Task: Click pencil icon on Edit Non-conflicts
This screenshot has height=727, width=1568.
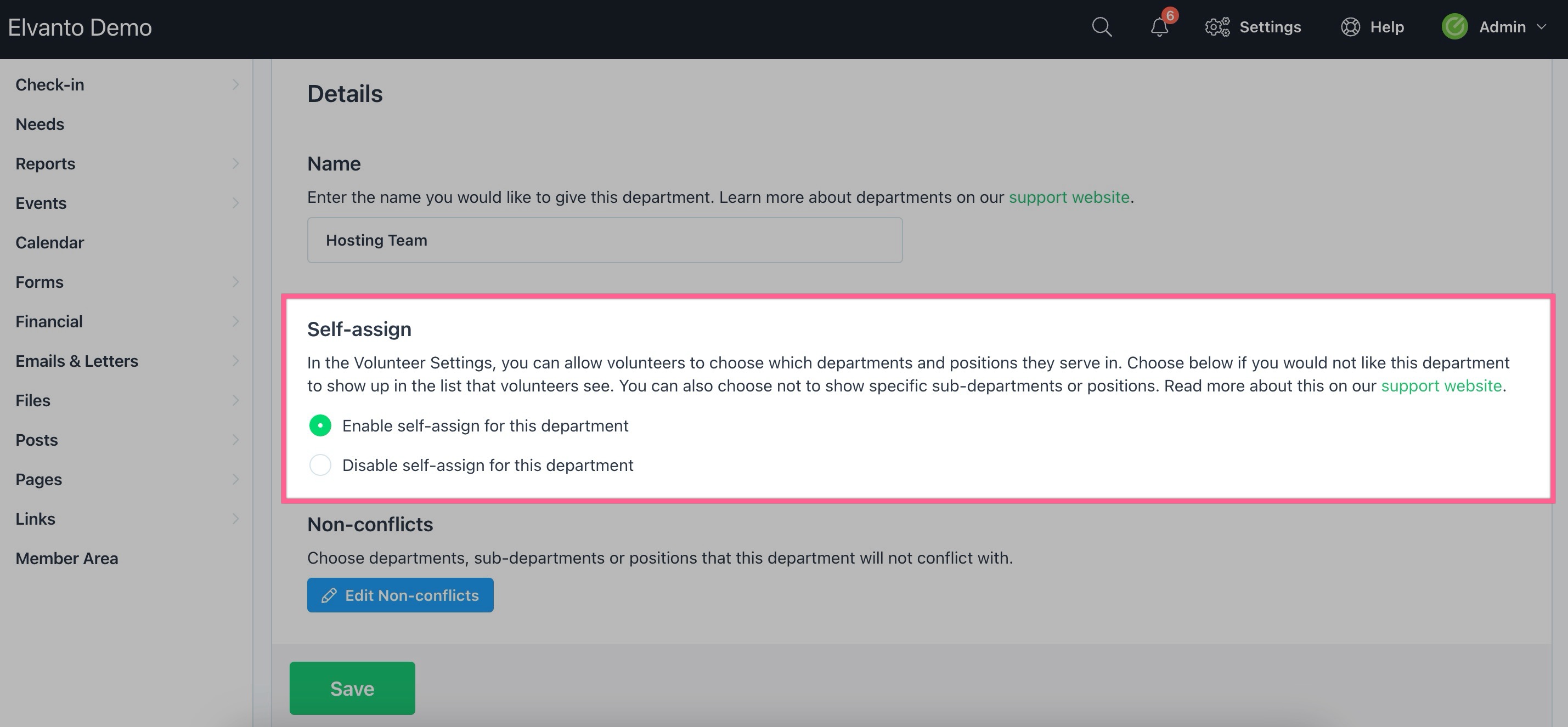Action: 329,595
